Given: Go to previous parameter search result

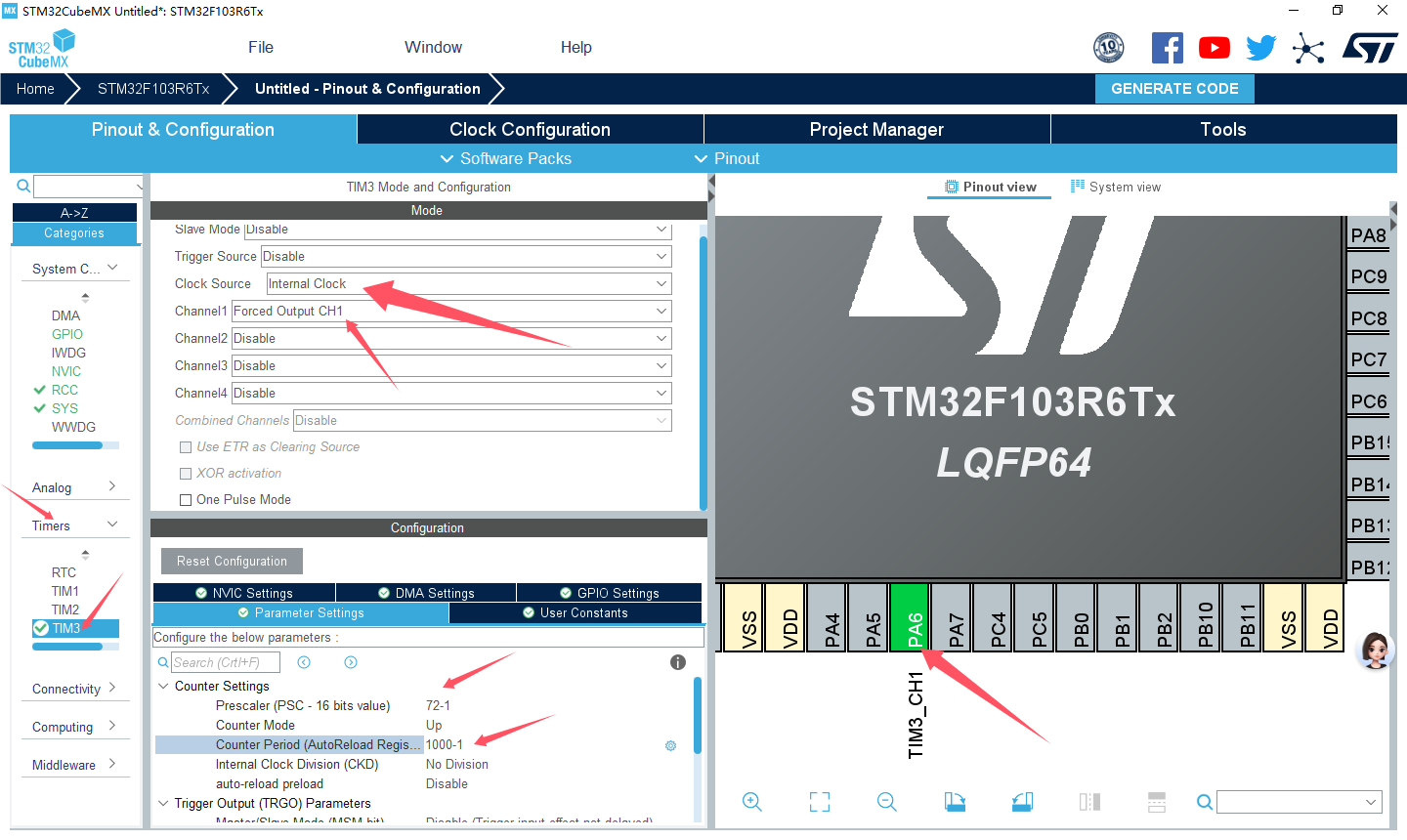Looking at the screenshot, I should click(304, 662).
